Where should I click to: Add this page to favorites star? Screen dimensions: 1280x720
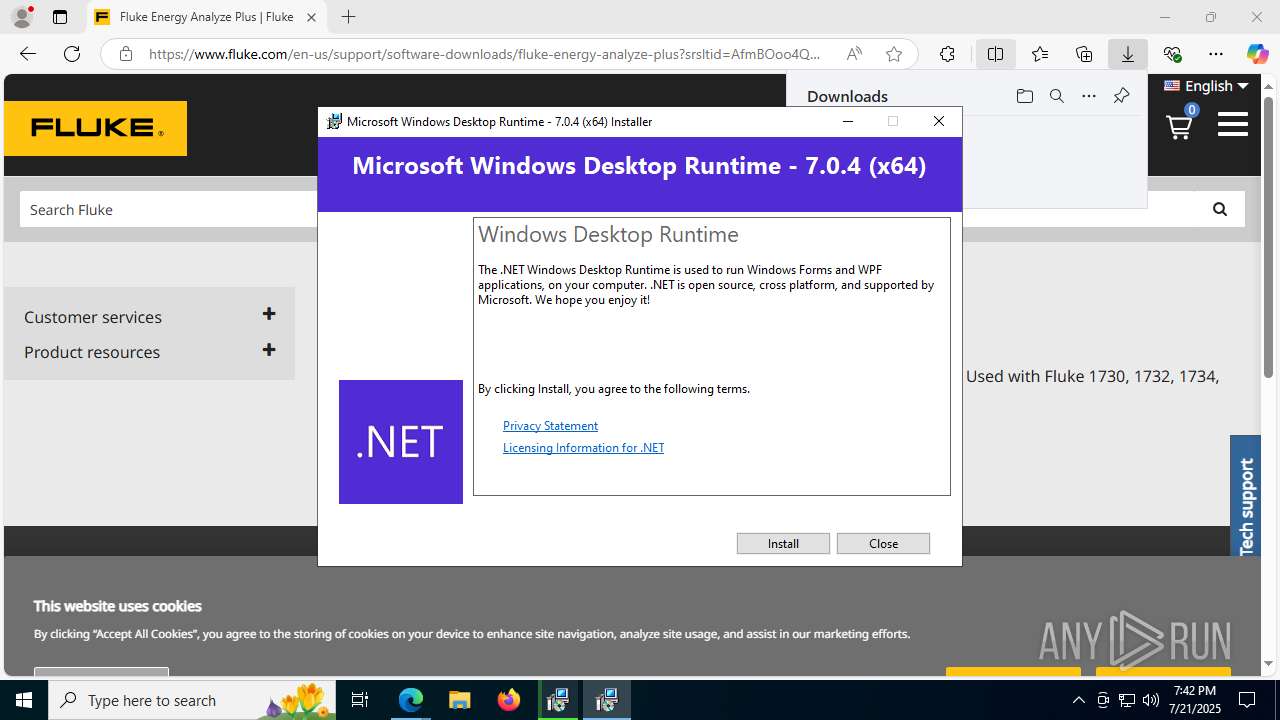tap(894, 54)
